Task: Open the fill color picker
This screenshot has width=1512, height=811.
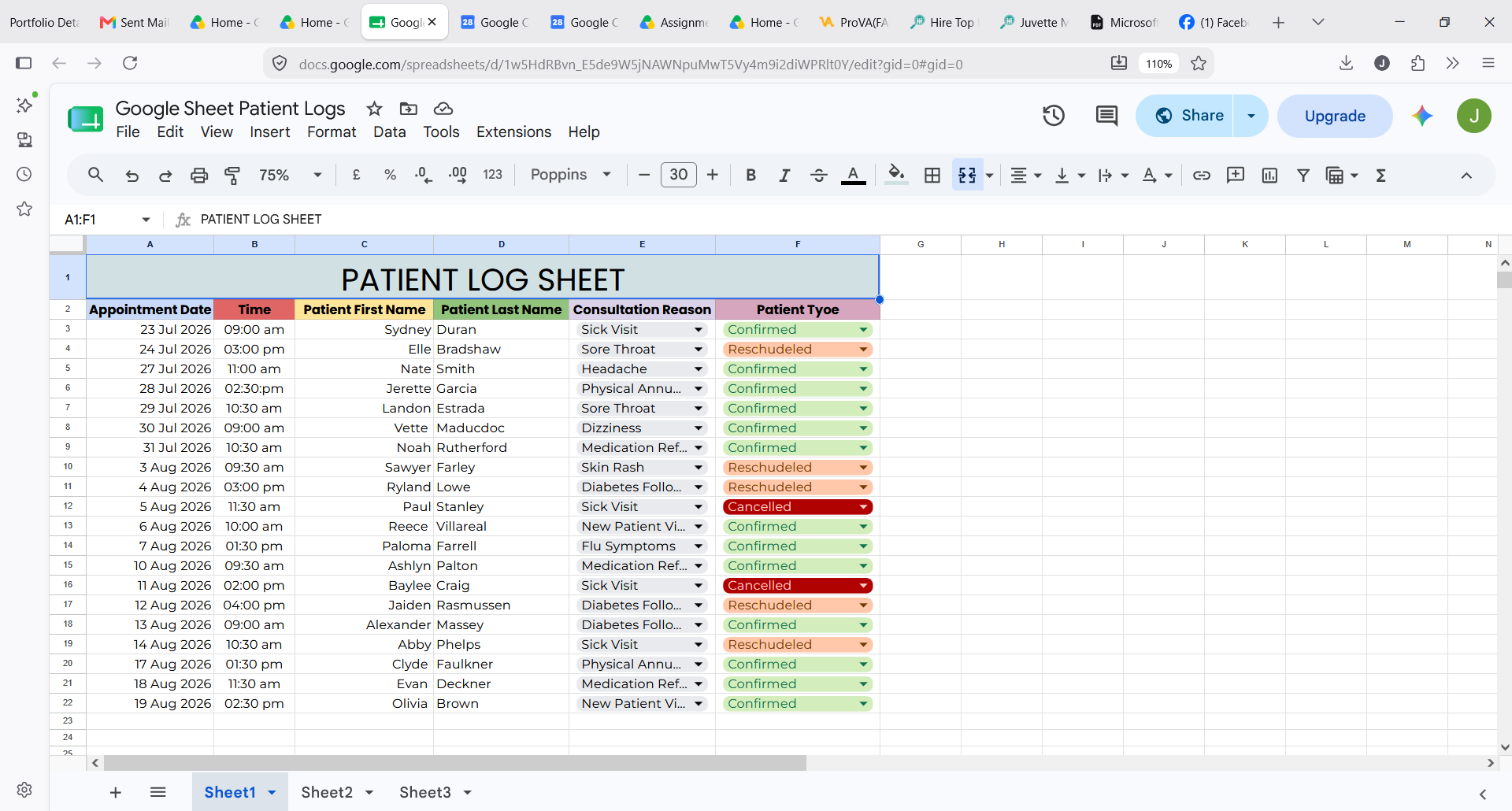Action: point(896,175)
